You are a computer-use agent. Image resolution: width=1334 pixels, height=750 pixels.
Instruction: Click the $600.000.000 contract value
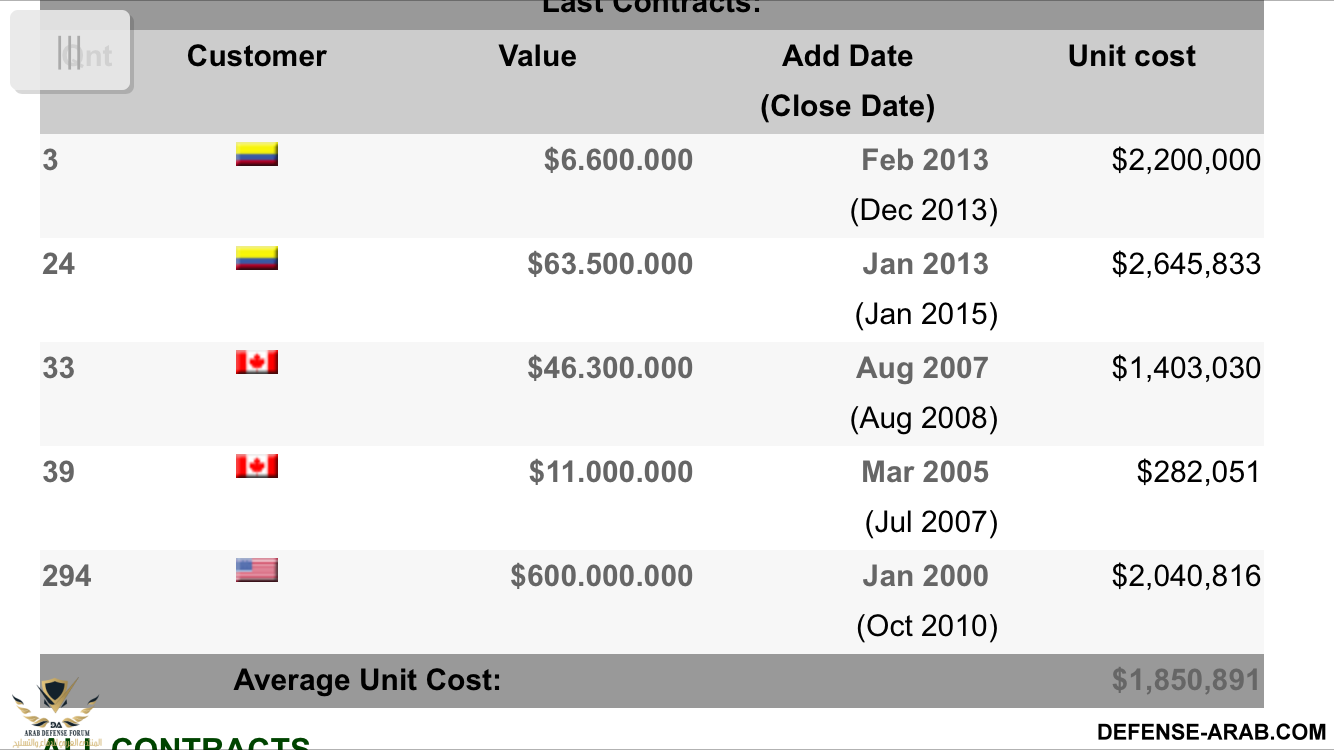pyautogui.click(x=601, y=576)
